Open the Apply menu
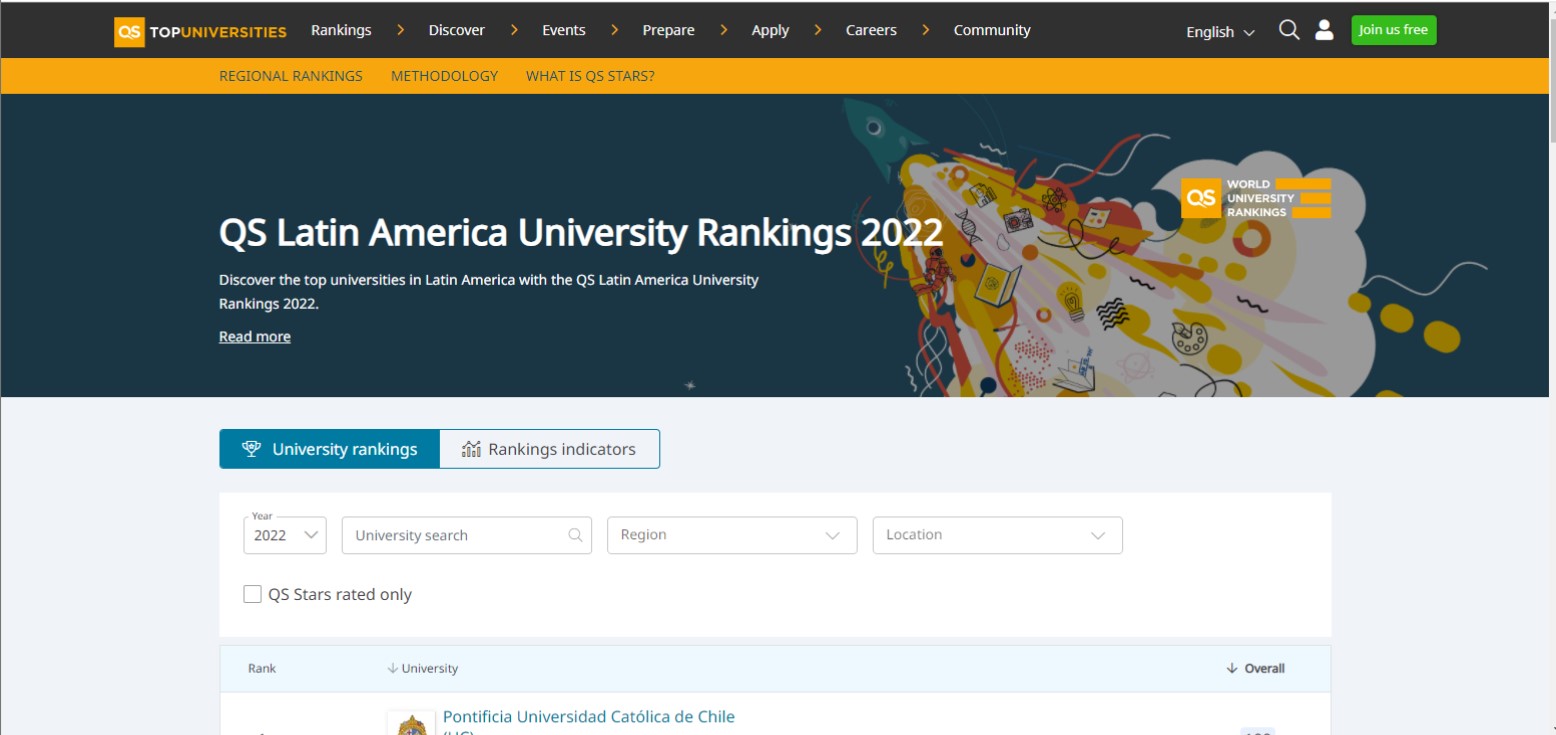This screenshot has height=735, width=1556. pyautogui.click(x=770, y=30)
